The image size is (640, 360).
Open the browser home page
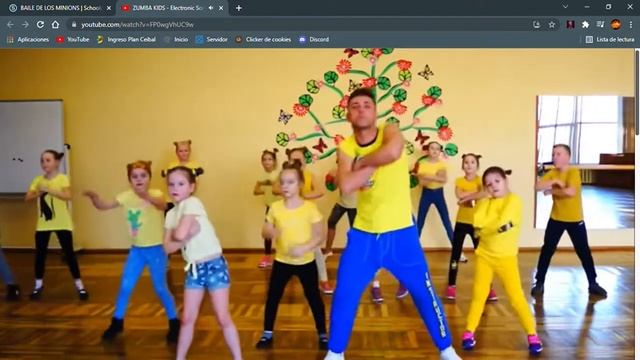tap(55, 24)
